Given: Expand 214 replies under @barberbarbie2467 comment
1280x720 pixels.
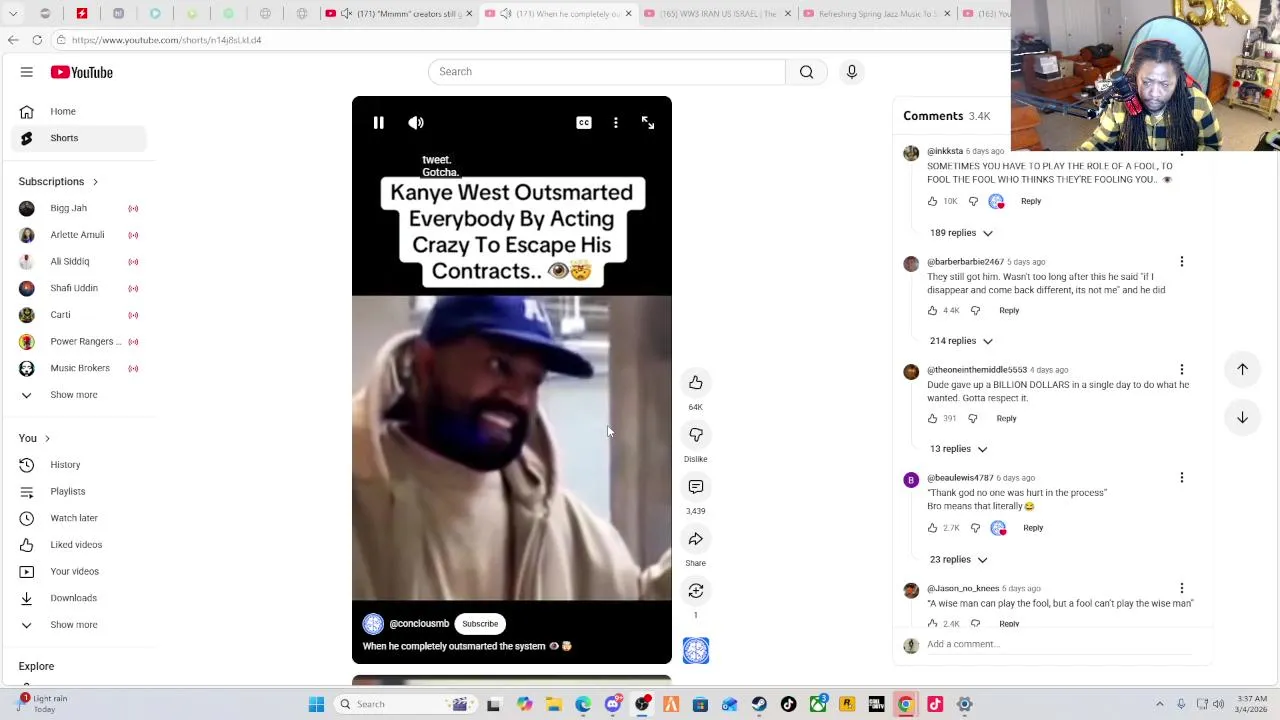Looking at the screenshot, I should [961, 341].
